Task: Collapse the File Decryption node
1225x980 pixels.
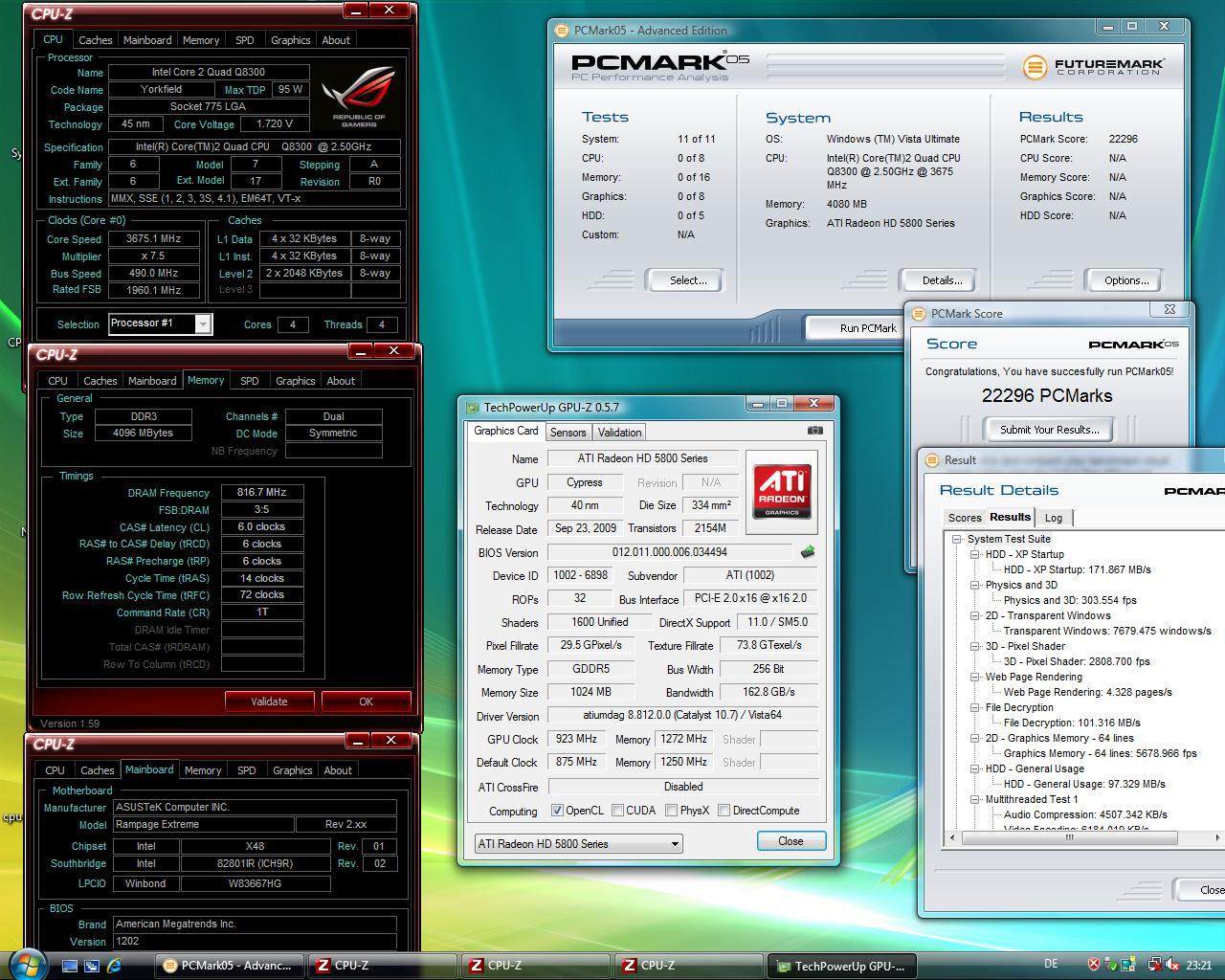Action: [x=974, y=707]
